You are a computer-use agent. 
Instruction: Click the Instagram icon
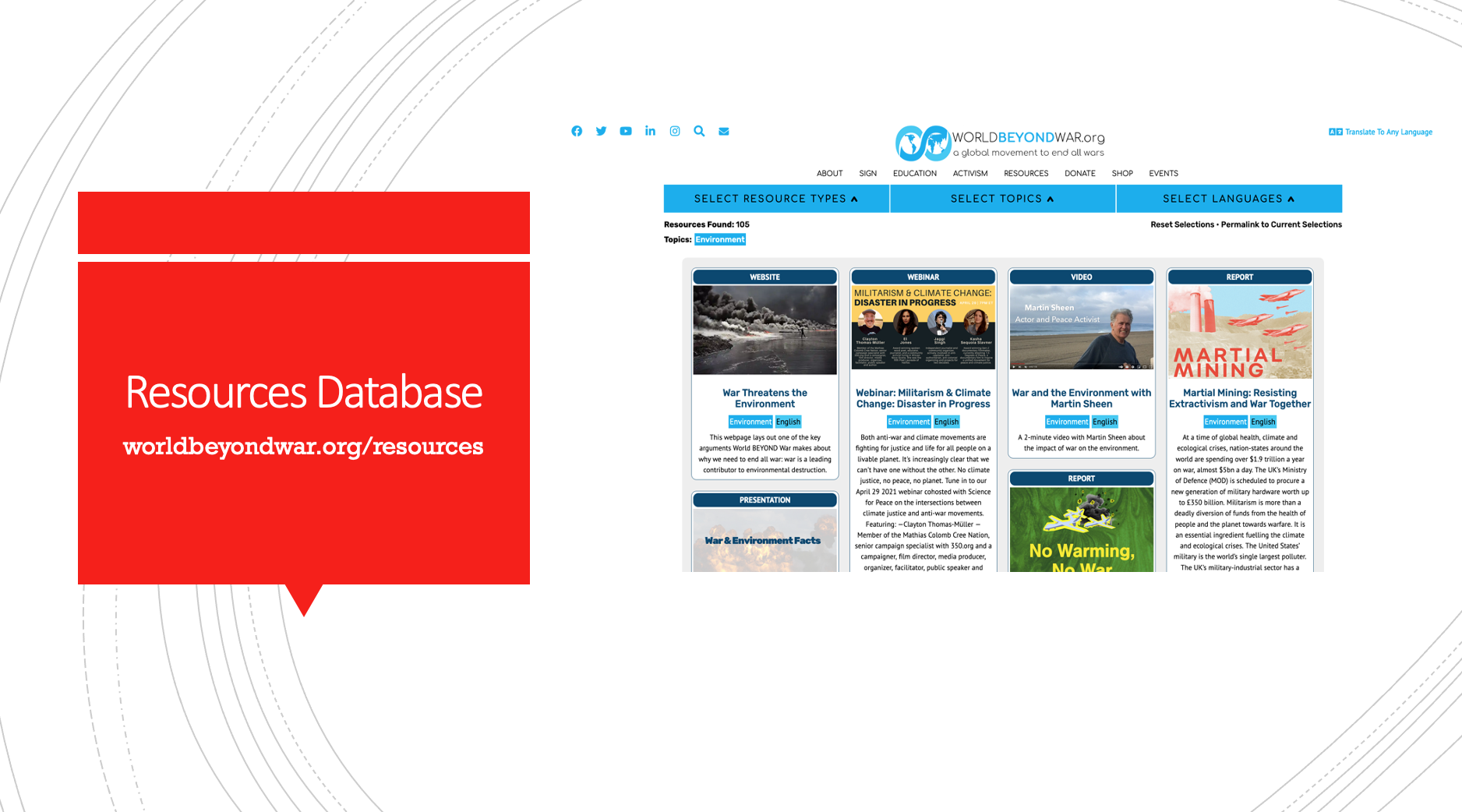(675, 131)
